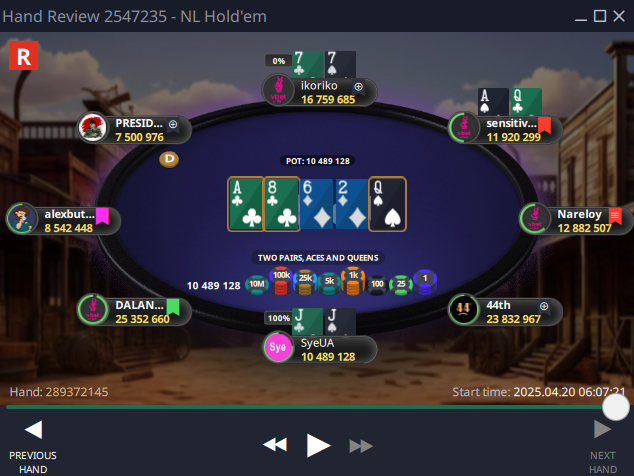Click PRESID... player avatar picture
Image resolution: width=634 pixels, height=476 pixels.
[x=93, y=128]
